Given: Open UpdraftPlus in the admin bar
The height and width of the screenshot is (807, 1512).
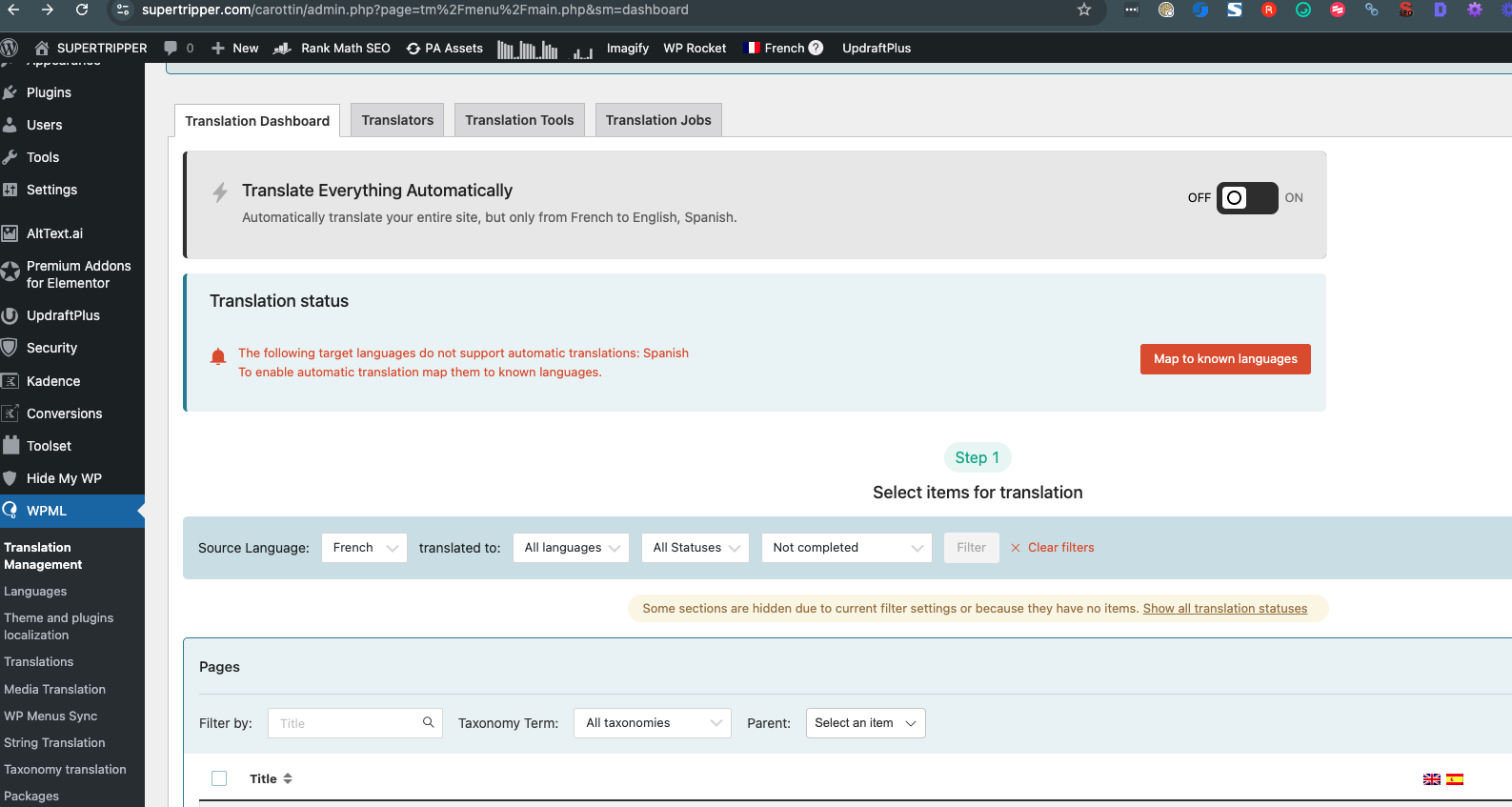Looking at the screenshot, I should pyautogui.click(x=877, y=48).
